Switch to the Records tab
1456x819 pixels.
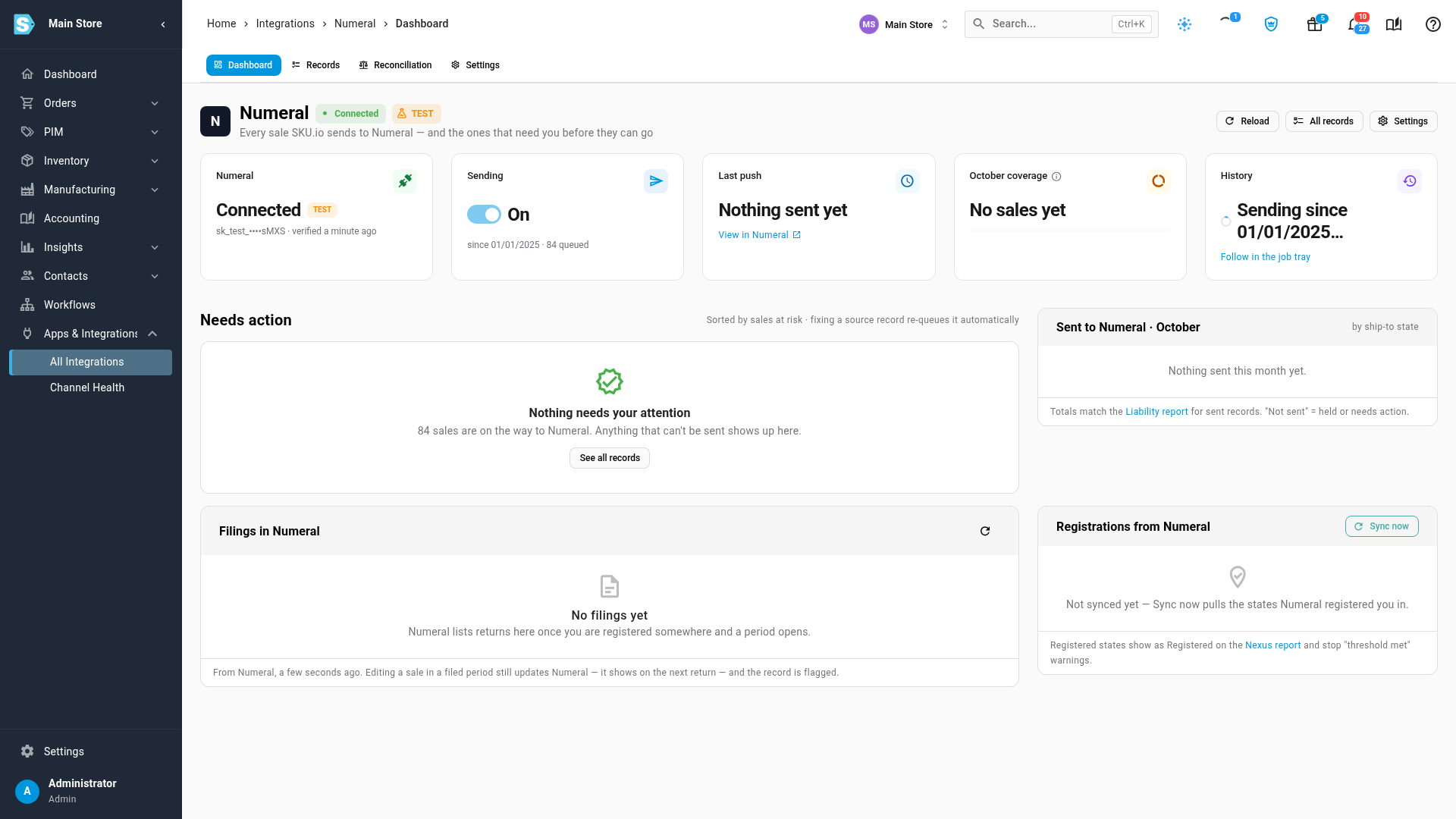click(x=315, y=65)
